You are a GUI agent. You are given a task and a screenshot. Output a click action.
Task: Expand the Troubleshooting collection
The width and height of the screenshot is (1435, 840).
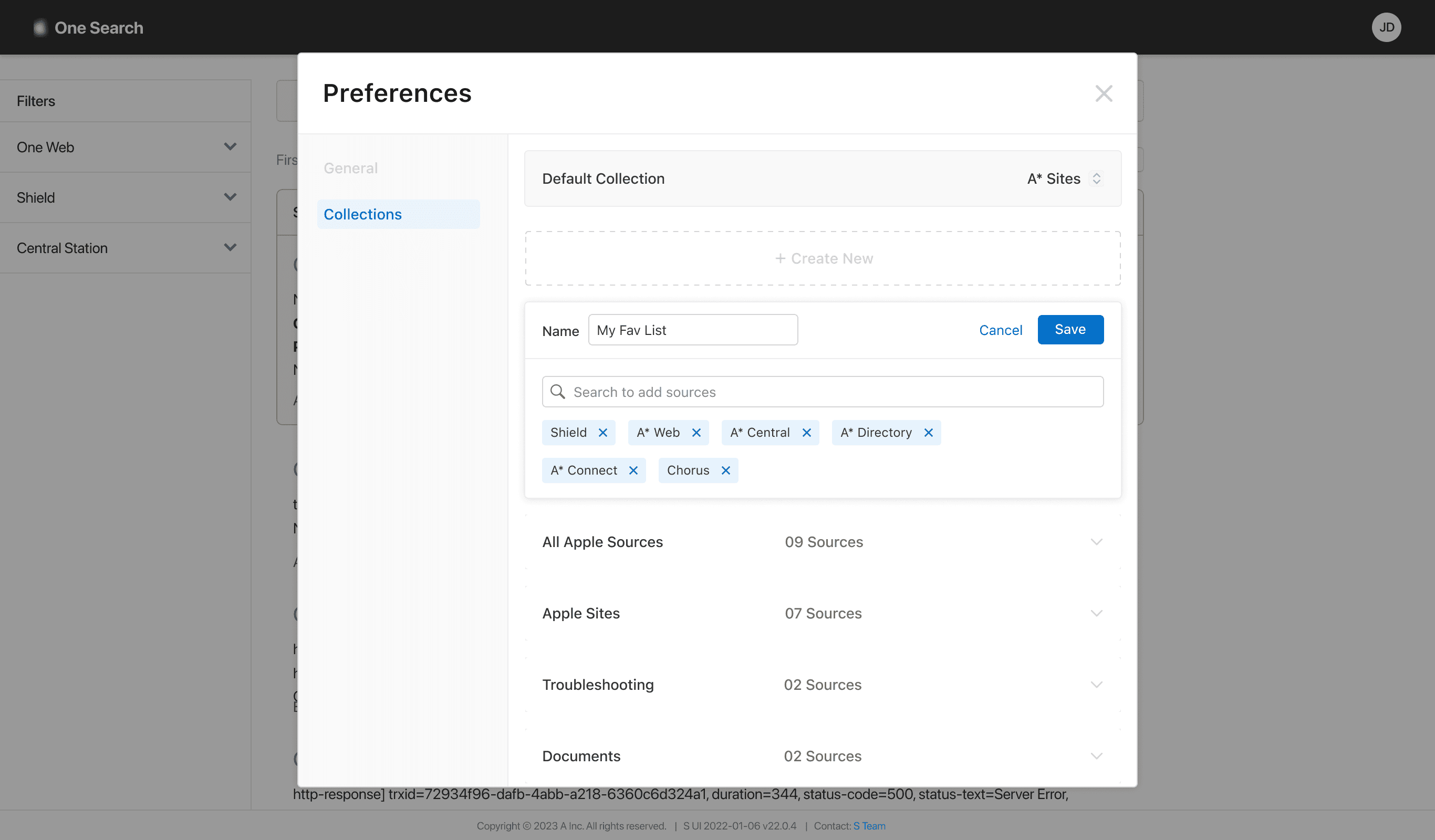pyautogui.click(x=1096, y=685)
